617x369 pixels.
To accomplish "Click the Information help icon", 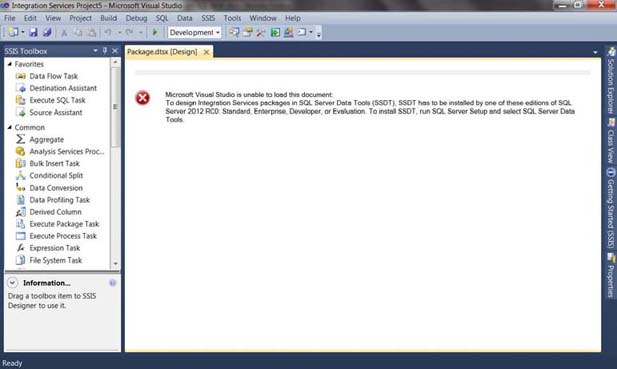I will [x=113, y=282].
